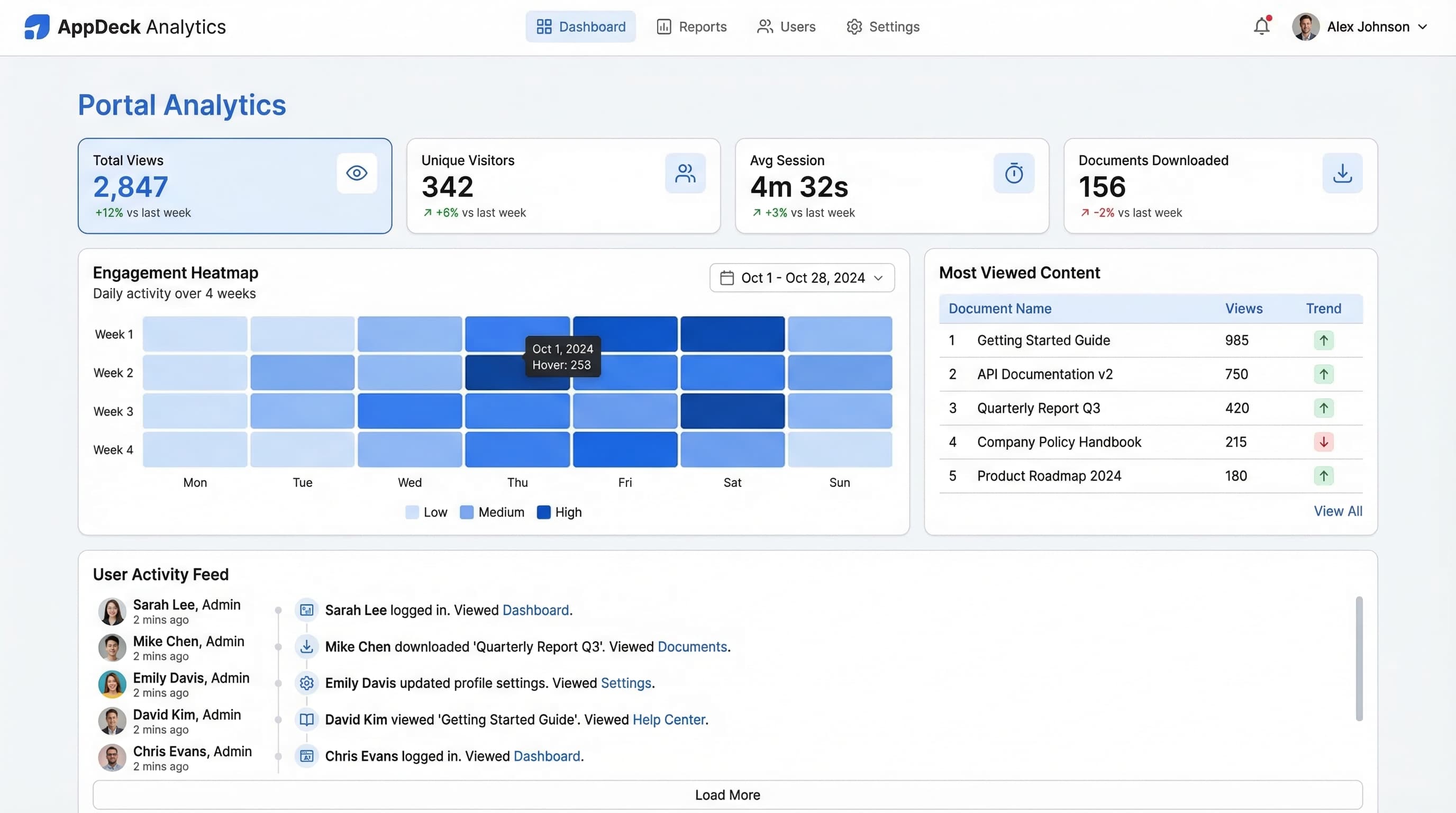Open the notifications bell
Image resolution: width=1456 pixels, height=813 pixels.
click(1261, 26)
